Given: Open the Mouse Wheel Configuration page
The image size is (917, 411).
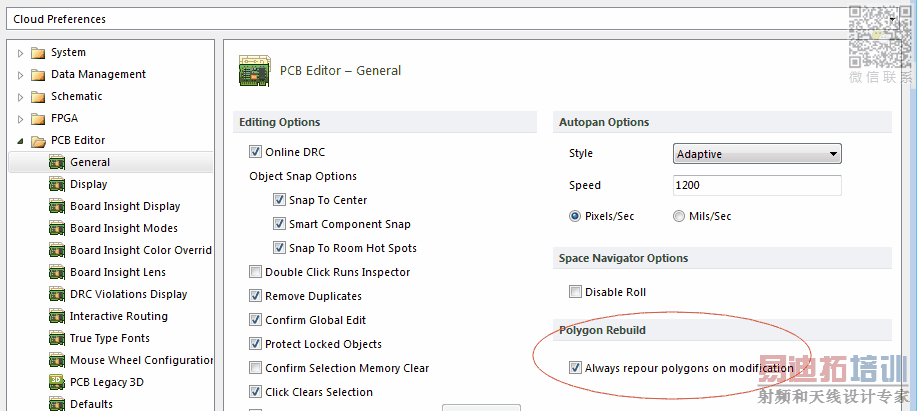Looking at the screenshot, I should [141, 360].
